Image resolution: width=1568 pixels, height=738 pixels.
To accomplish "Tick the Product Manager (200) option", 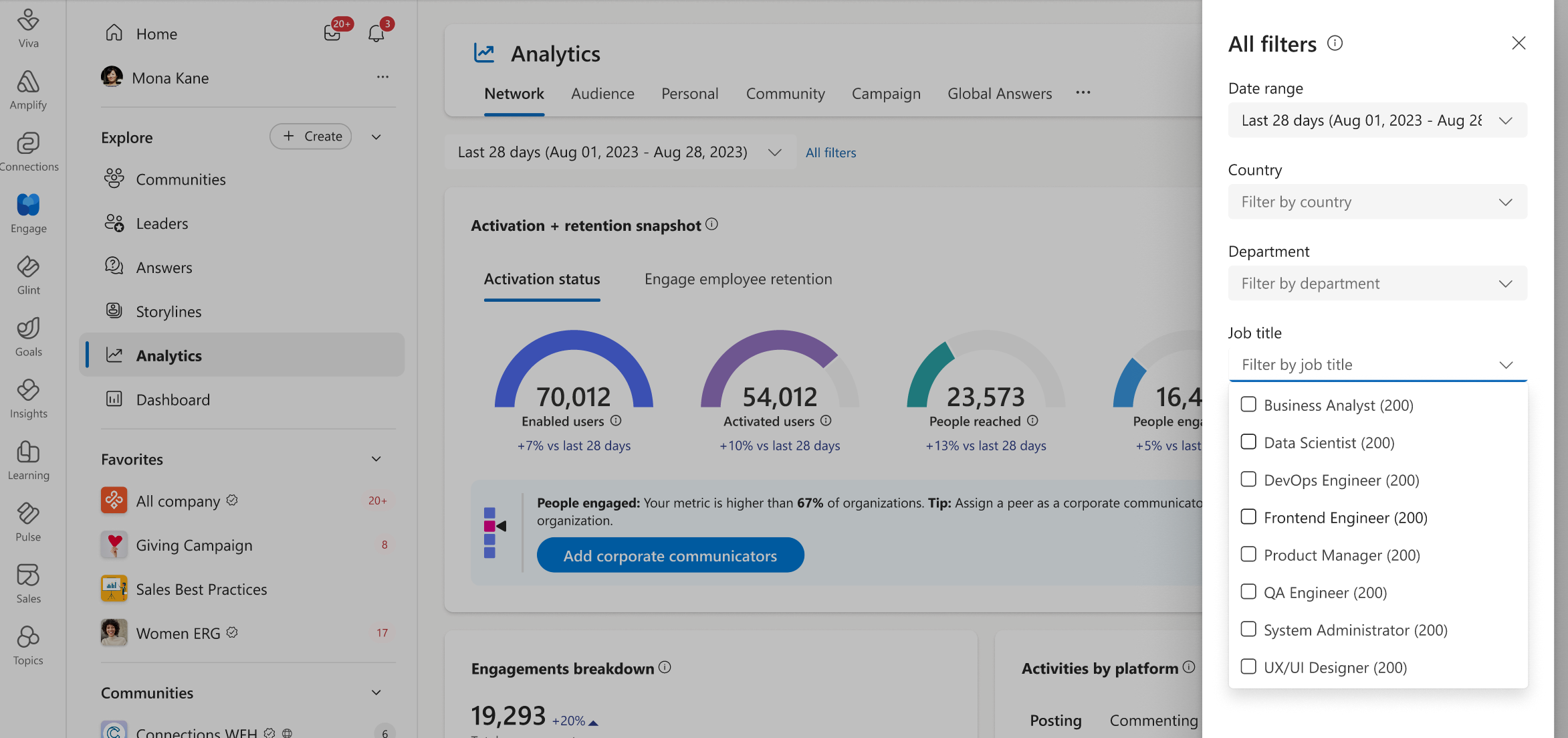I will pyautogui.click(x=1248, y=555).
